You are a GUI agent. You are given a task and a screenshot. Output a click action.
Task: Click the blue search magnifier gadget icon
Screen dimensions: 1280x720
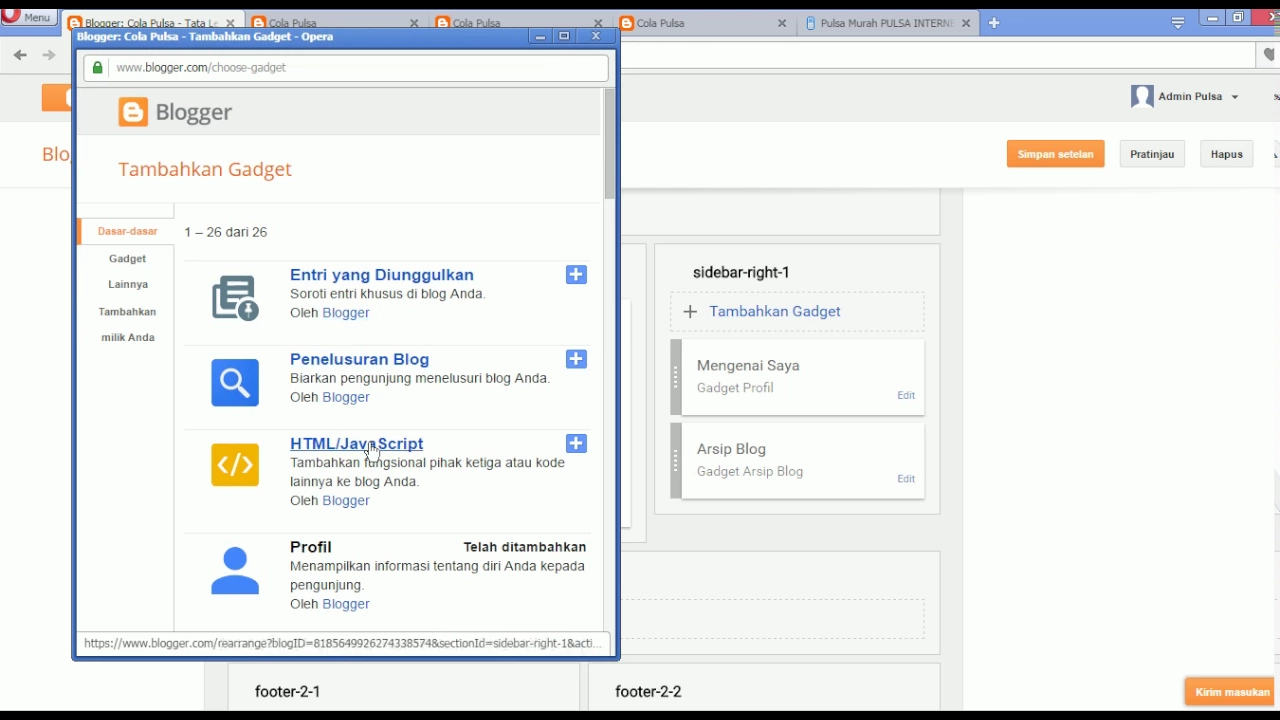235,383
